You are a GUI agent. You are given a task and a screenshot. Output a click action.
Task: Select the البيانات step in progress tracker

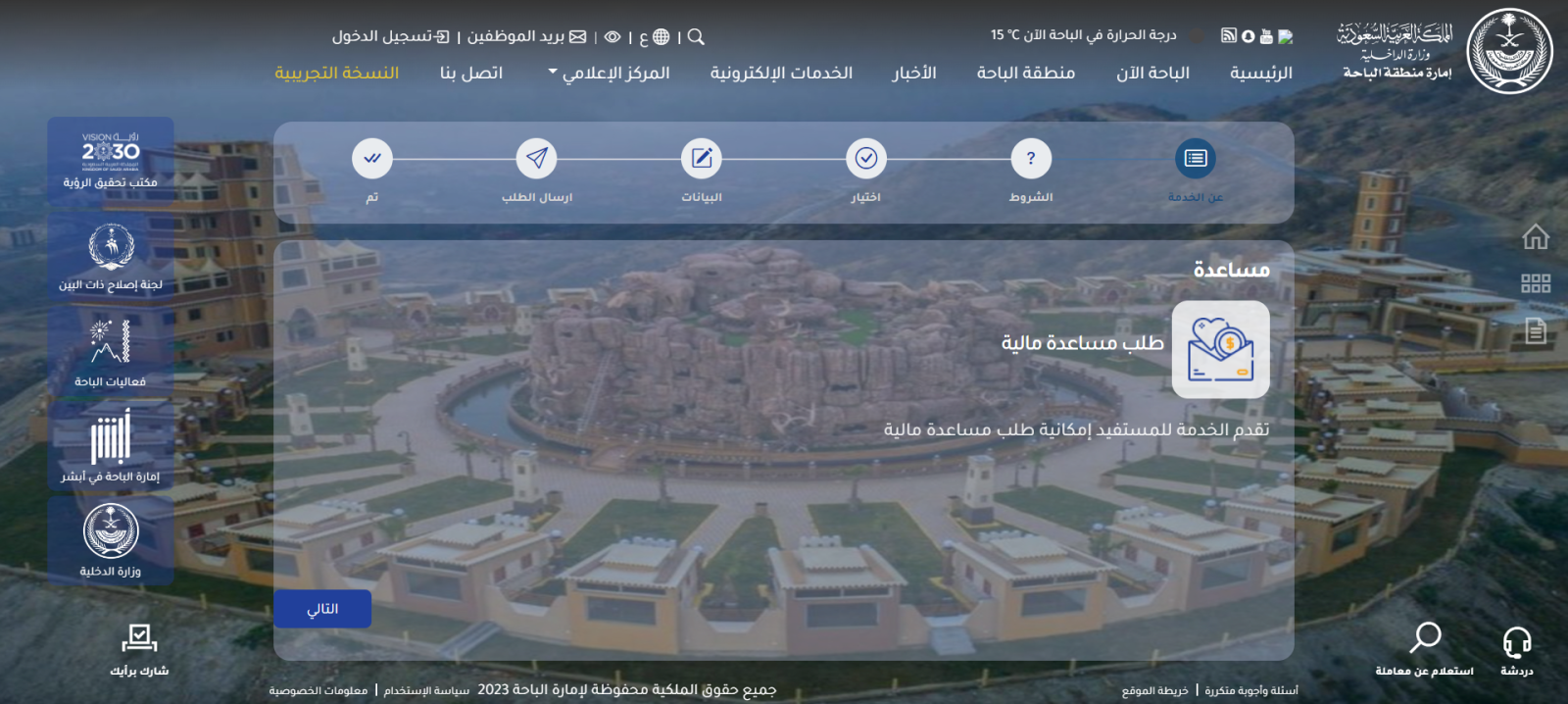(x=702, y=159)
